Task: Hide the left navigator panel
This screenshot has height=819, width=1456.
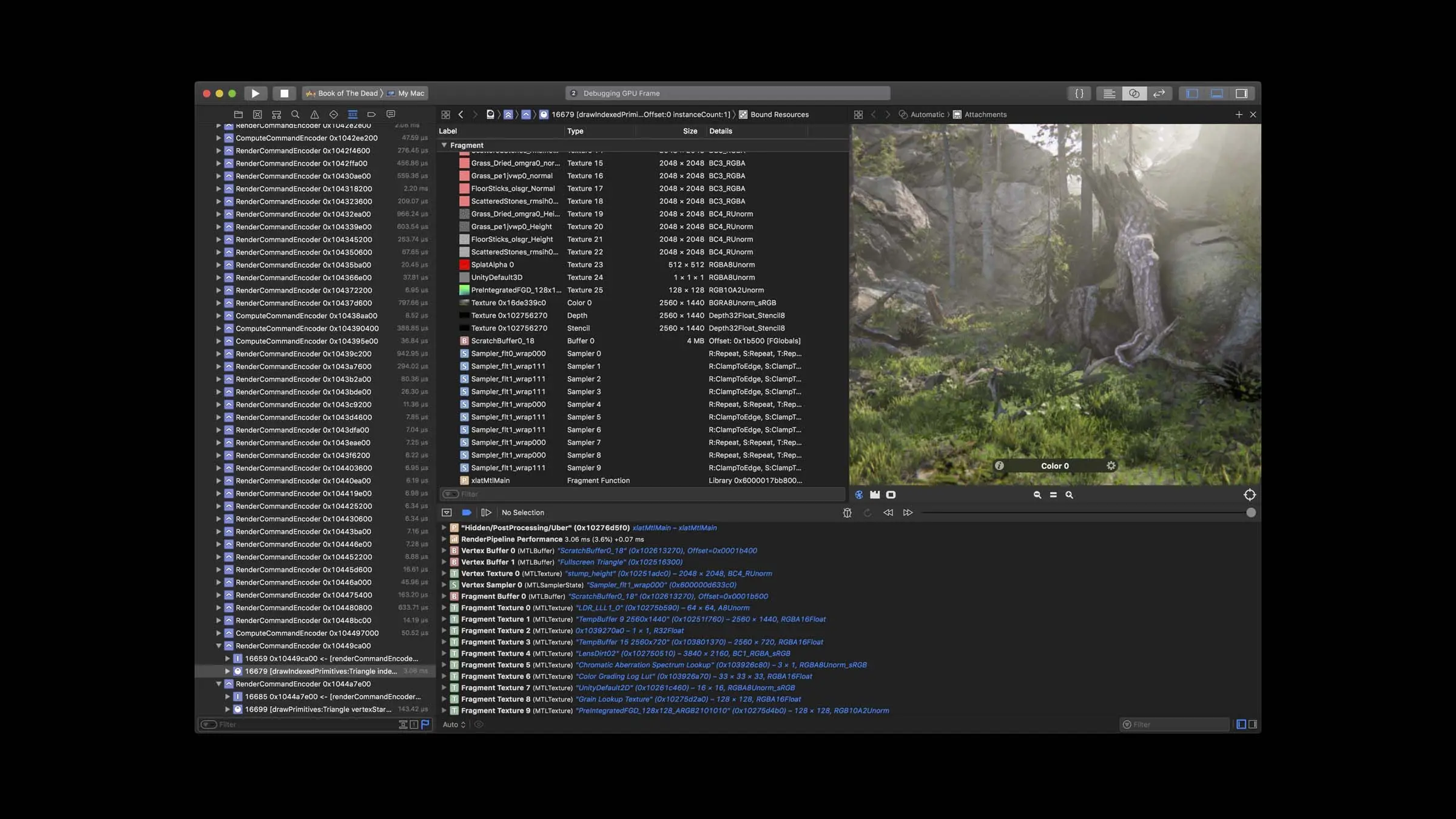Action: pyautogui.click(x=1192, y=93)
